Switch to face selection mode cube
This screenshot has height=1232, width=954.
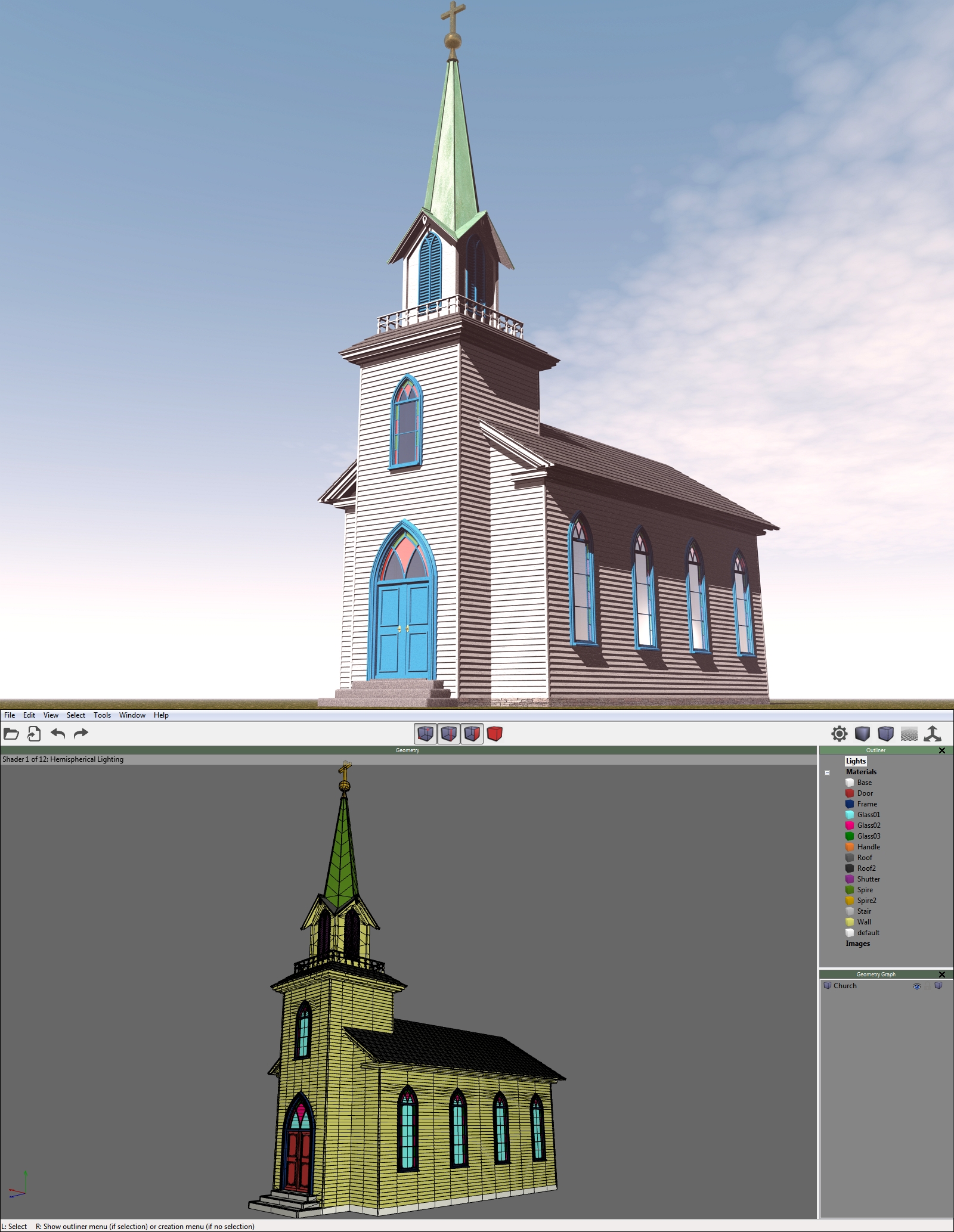click(472, 734)
